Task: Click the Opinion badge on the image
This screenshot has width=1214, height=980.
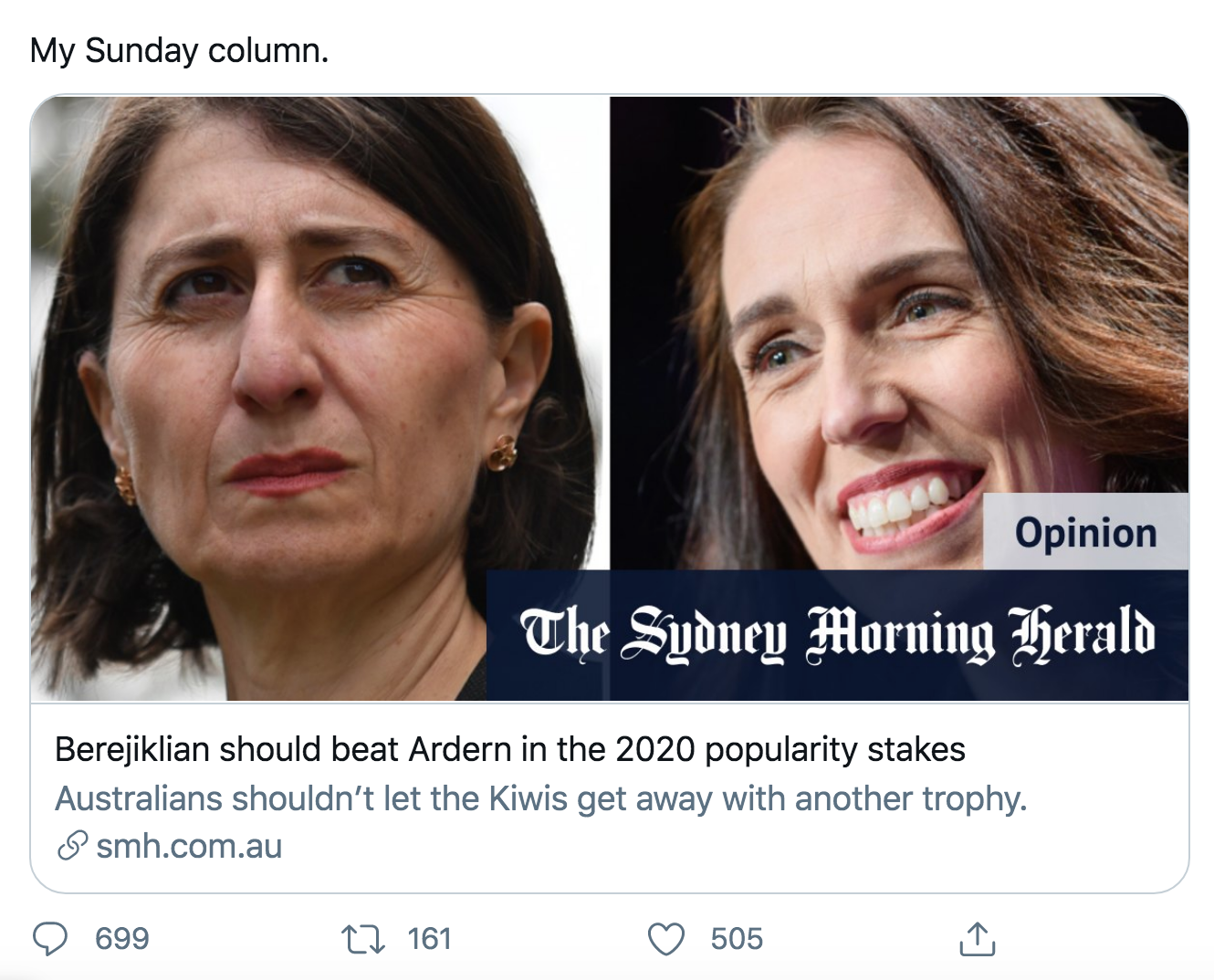Action: pos(1084,532)
